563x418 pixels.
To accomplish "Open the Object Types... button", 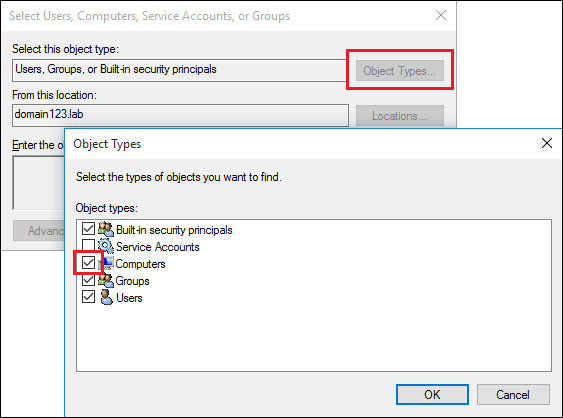I will [x=400, y=70].
